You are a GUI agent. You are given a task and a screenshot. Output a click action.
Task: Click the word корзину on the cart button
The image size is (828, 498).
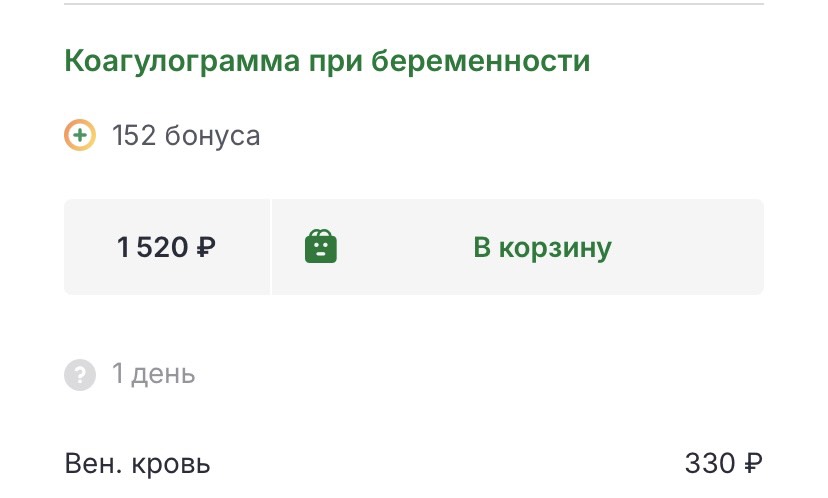click(x=557, y=247)
